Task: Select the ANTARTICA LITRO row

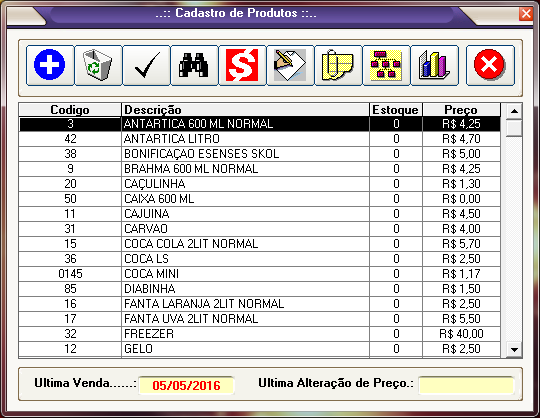Action: point(260,139)
